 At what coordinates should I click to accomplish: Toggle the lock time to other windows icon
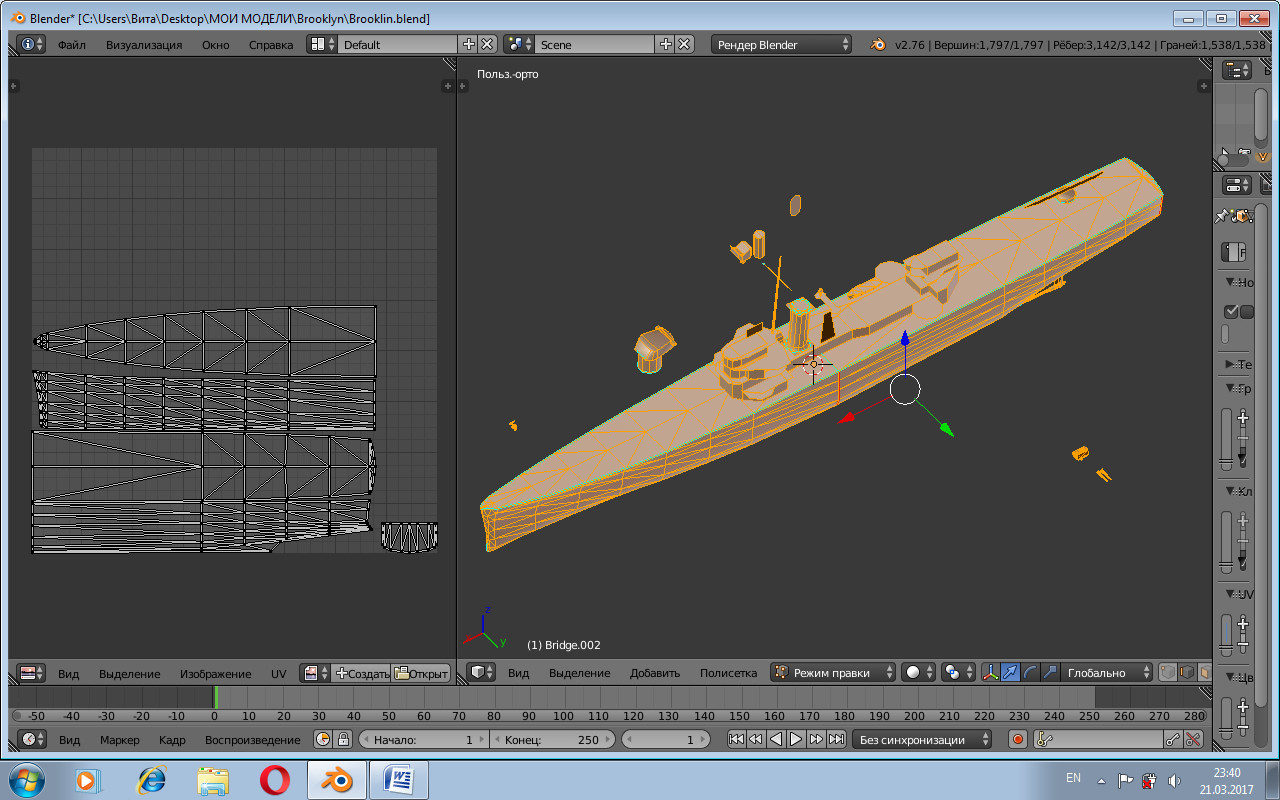[x=343, y=740]
